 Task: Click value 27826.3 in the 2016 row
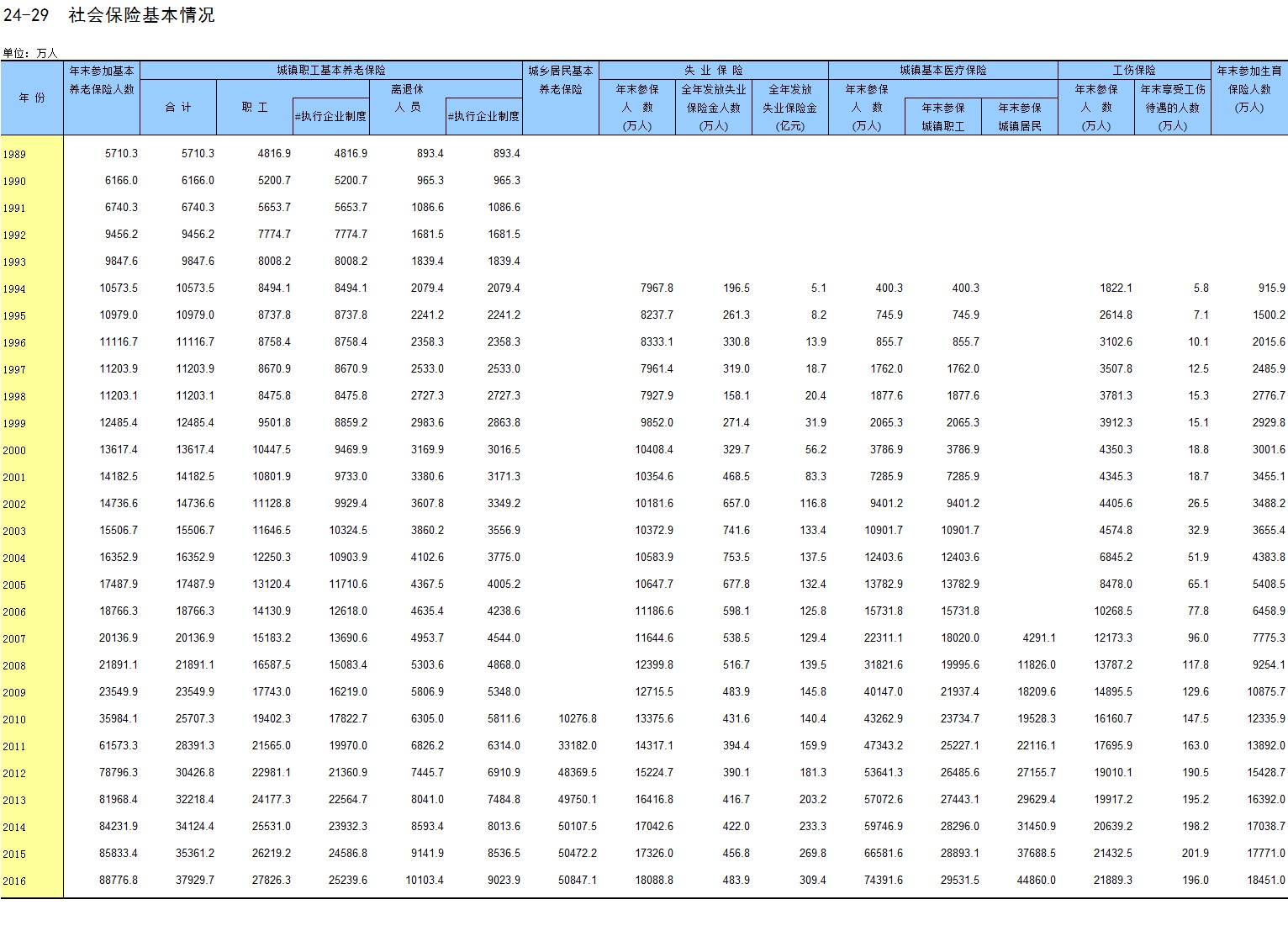coord(272,881)
